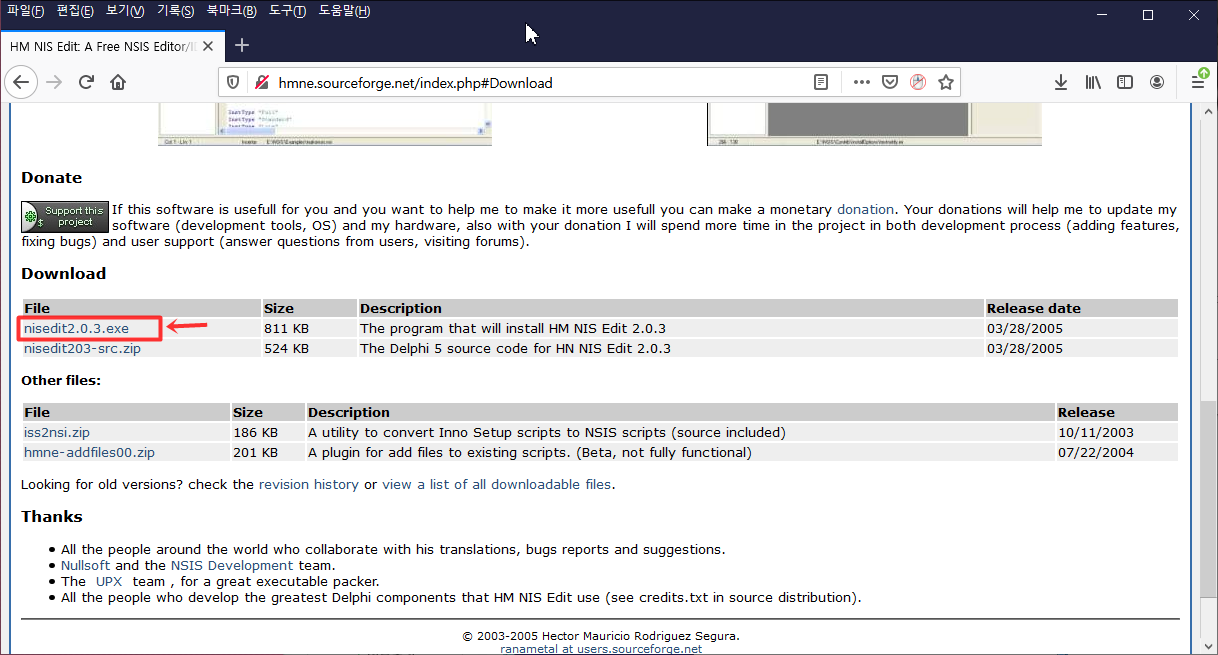Visit the UPX link

click(111, 582)
